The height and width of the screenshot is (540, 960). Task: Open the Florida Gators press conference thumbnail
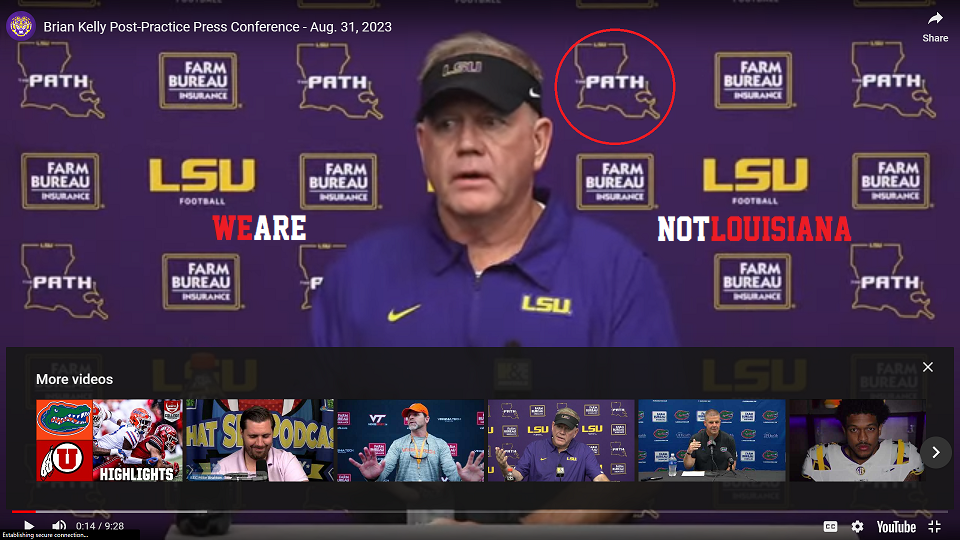point(712,441)
